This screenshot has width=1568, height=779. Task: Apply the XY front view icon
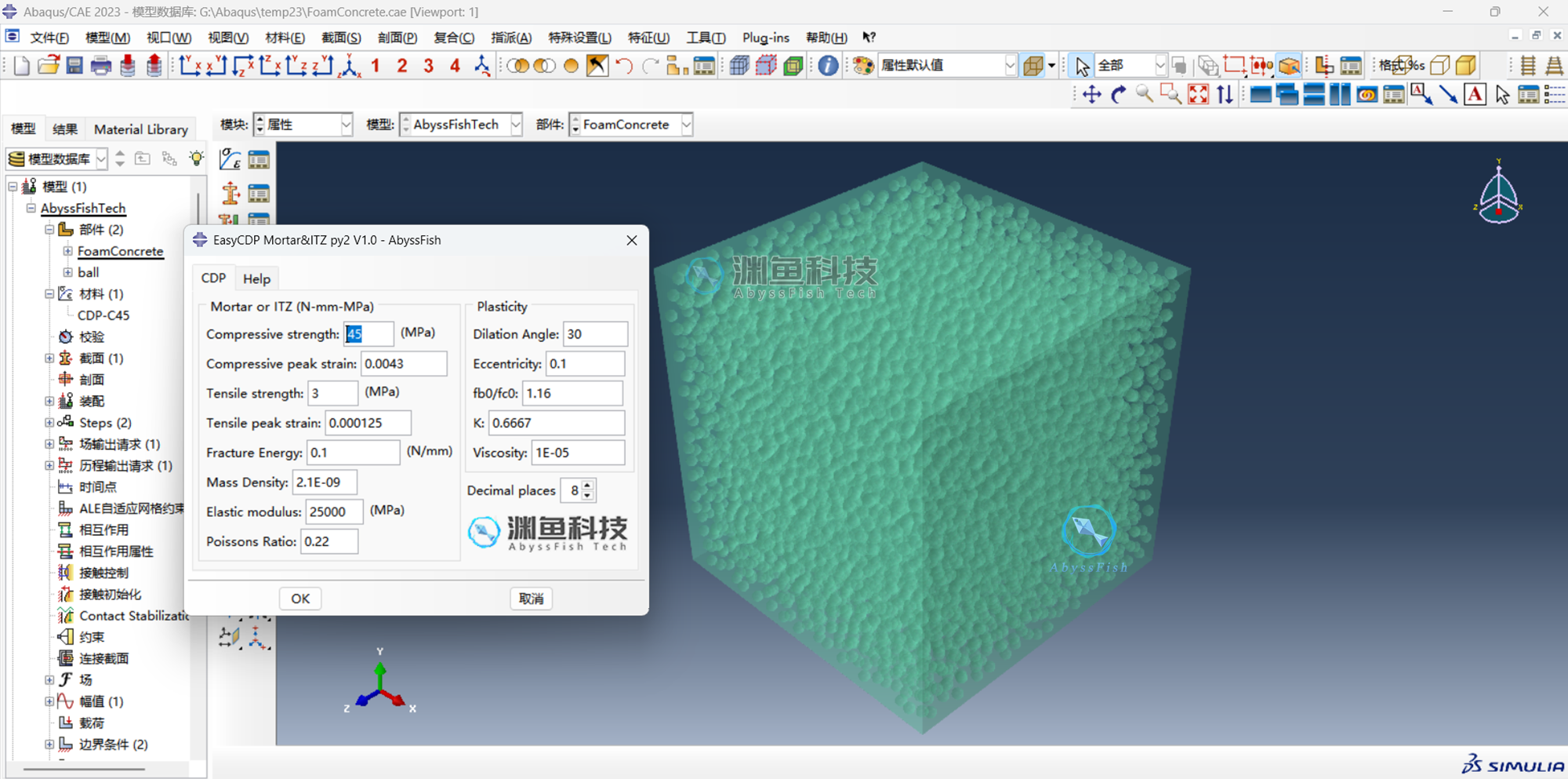190,66
